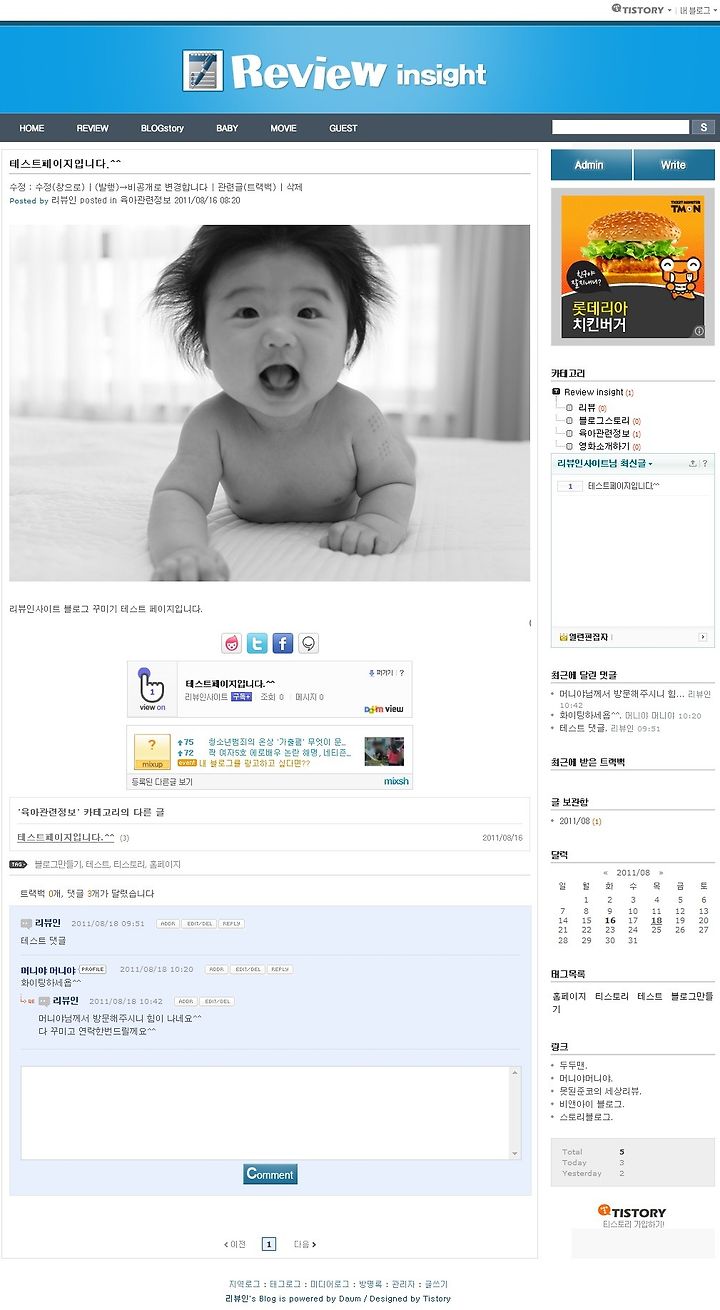Screen dimensions: 720x1310
Task: Expand the 리뷰인사이트님 최신글 dropdown
Action: pos(605,464)
